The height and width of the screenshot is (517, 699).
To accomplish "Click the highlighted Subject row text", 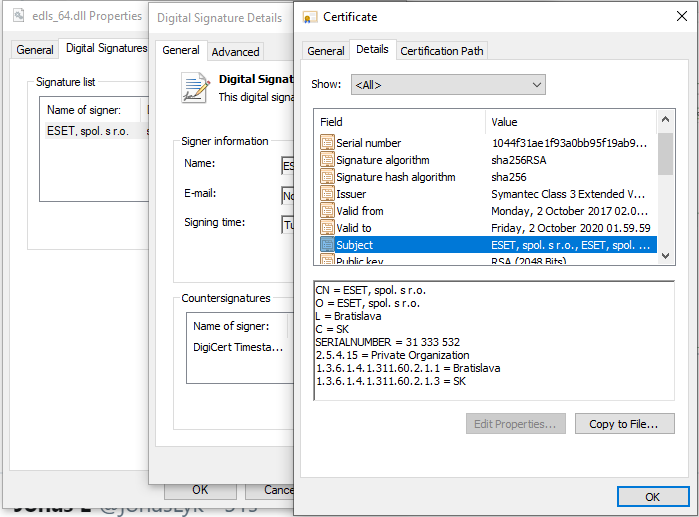I will coord(354,245).
